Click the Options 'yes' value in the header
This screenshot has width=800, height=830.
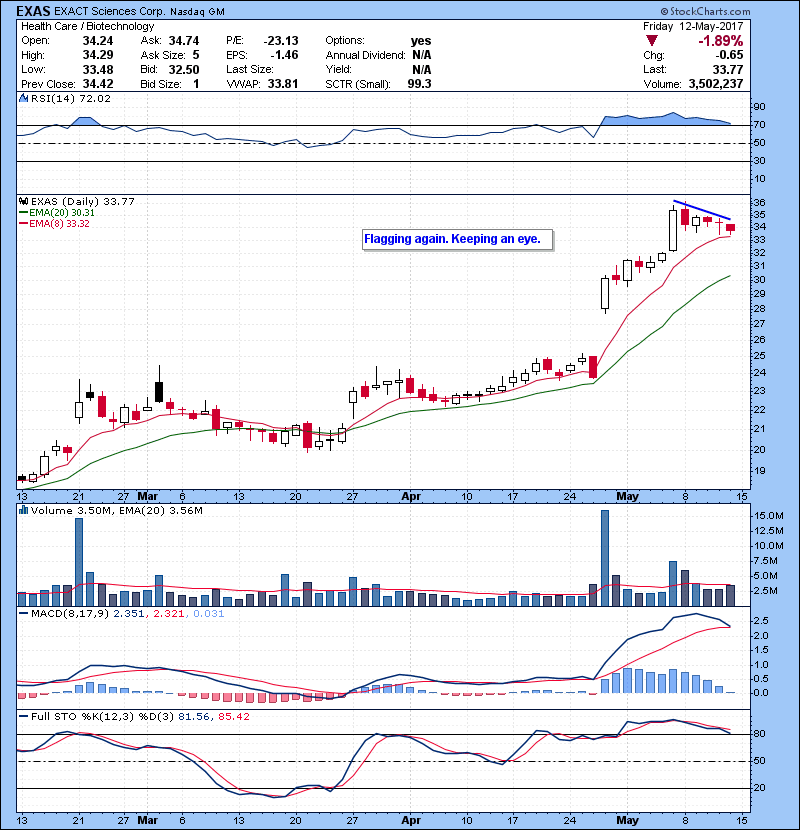tap(421, 41)
